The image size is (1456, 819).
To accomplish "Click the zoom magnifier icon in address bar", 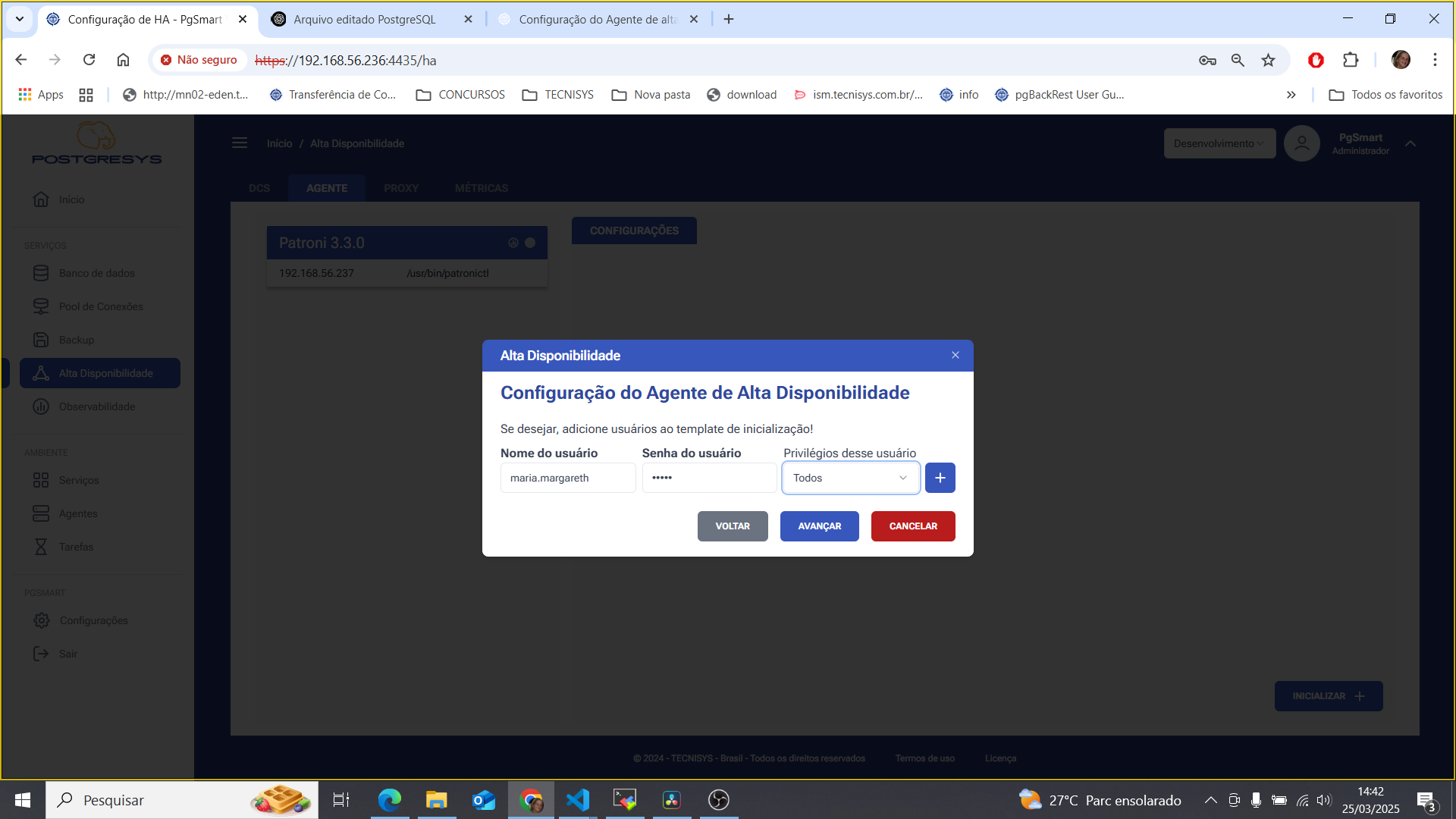I will tap(1238, 60).
